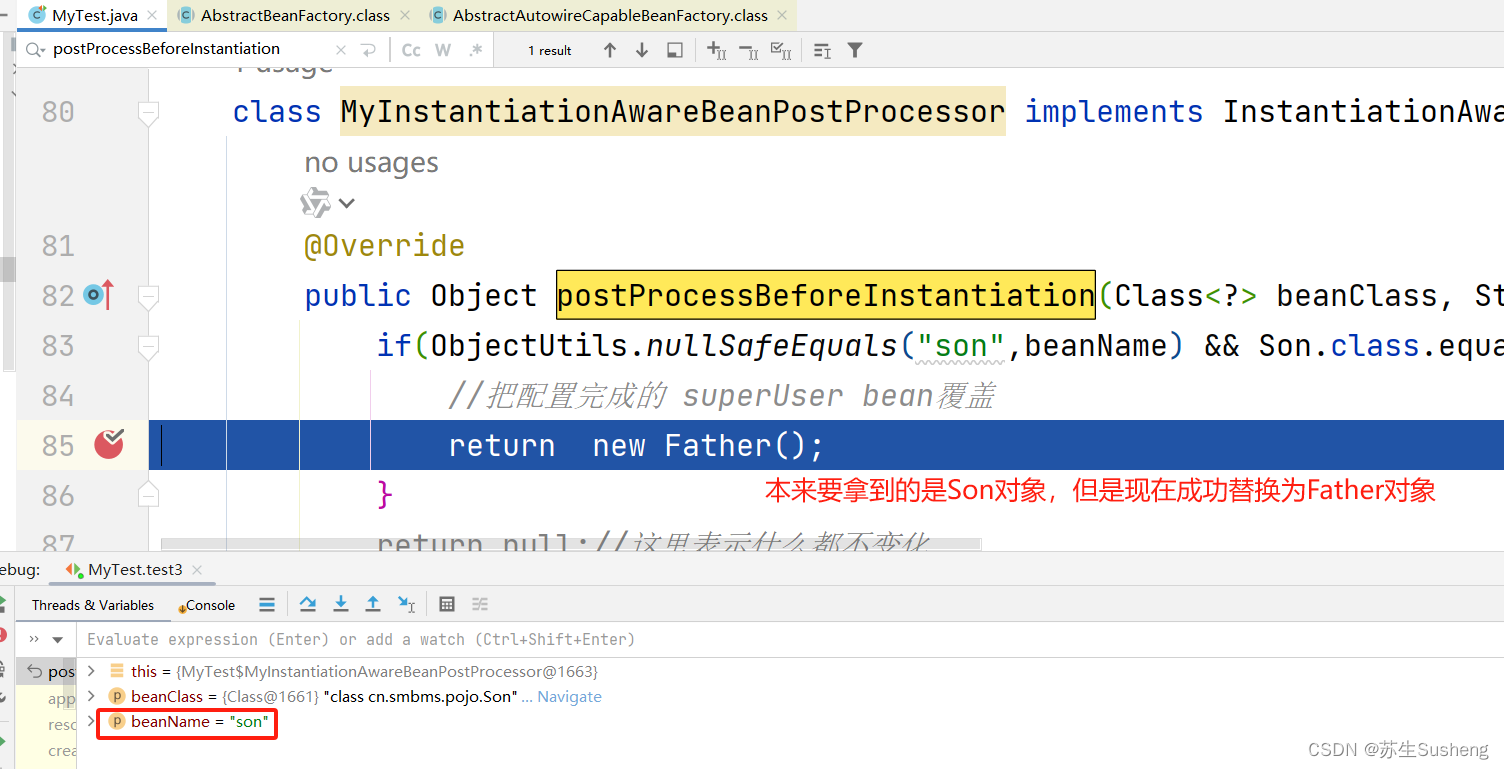Unselect occurrence icon in find bar

click(748, 50)
